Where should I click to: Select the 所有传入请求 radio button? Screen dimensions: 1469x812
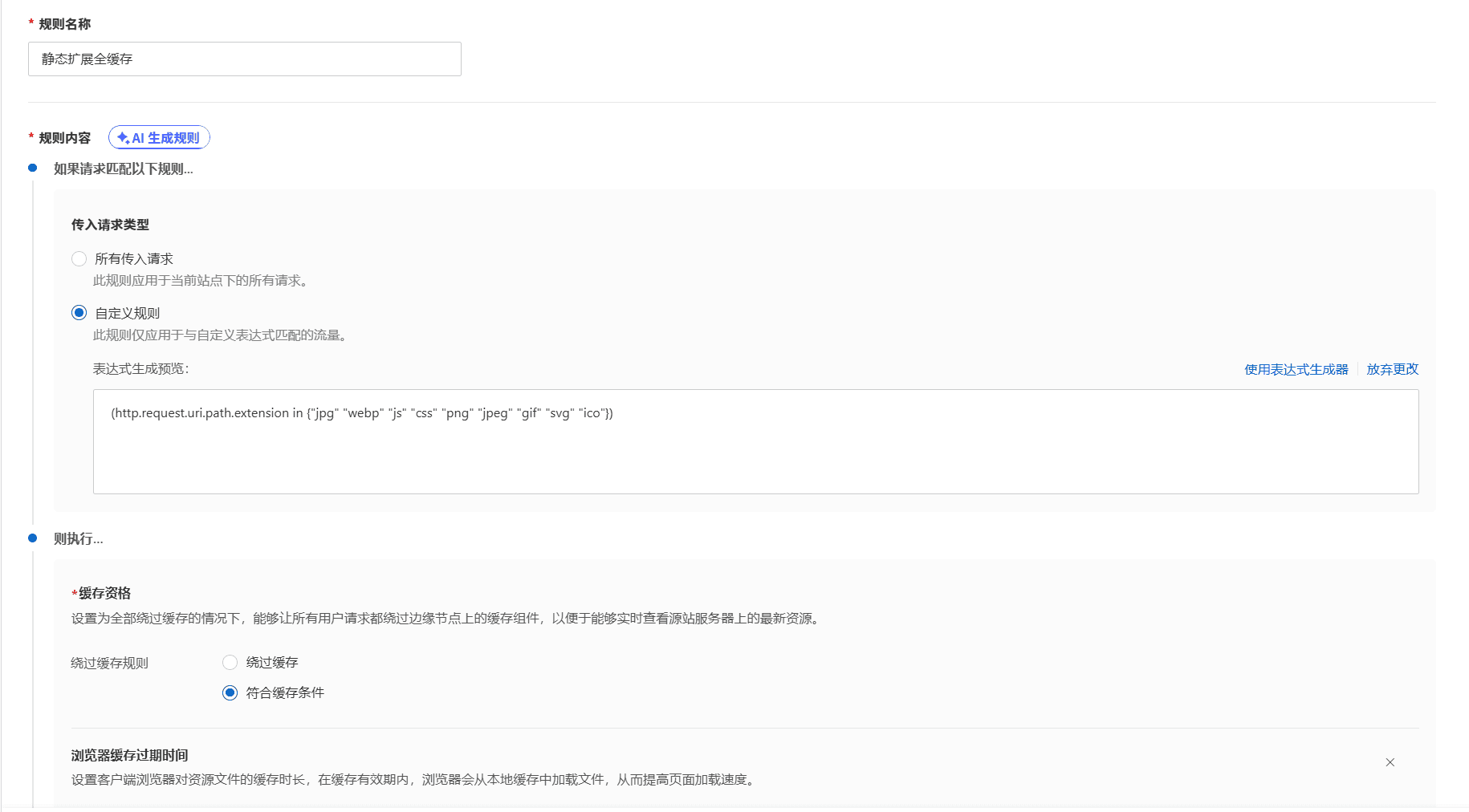pos(79,258)
